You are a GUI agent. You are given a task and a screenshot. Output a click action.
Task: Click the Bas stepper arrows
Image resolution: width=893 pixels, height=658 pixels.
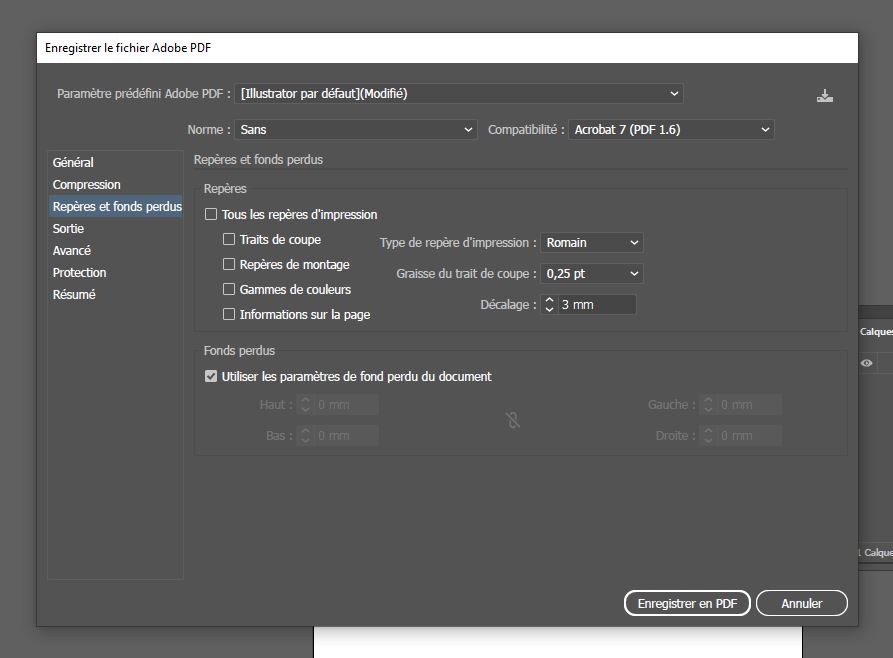(305, 435)
